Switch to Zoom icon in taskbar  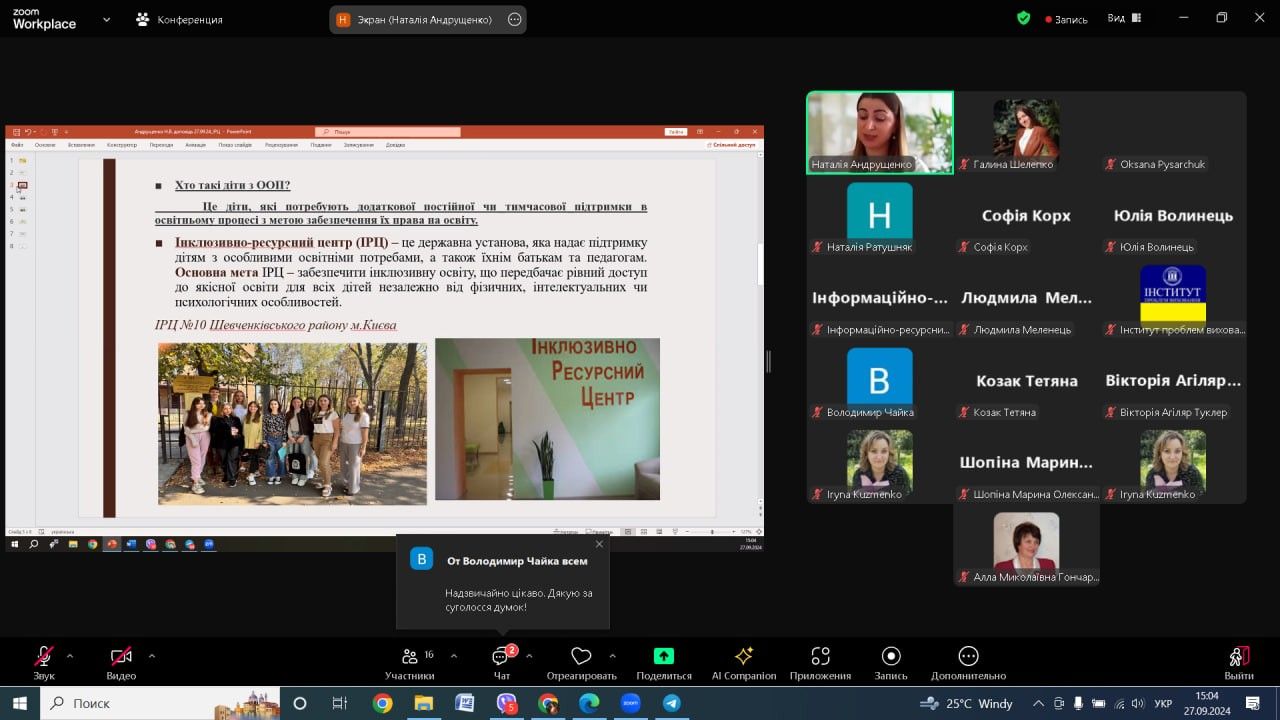click(630, 703)
